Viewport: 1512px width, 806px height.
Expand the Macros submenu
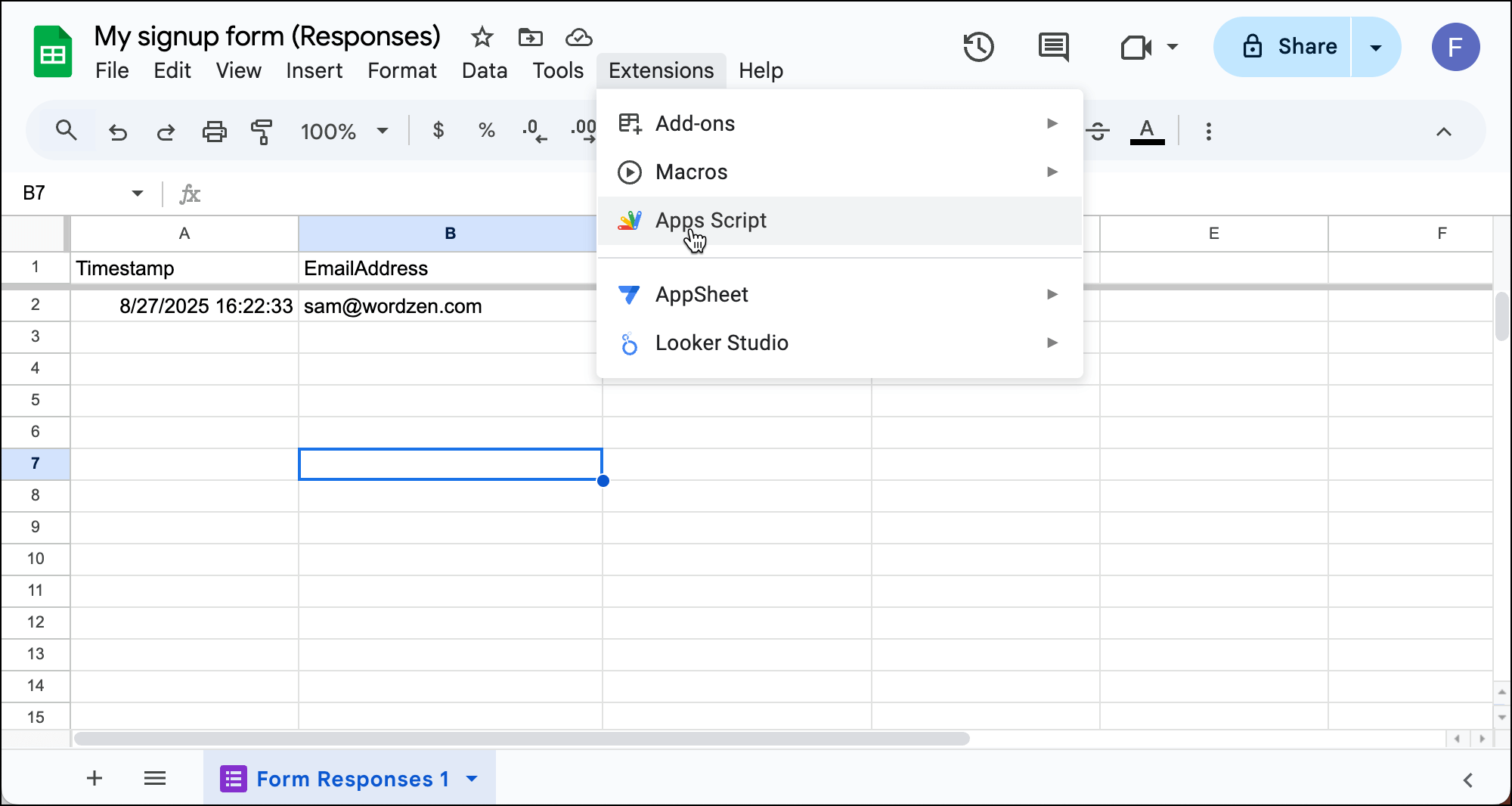[x=839, y=172]
